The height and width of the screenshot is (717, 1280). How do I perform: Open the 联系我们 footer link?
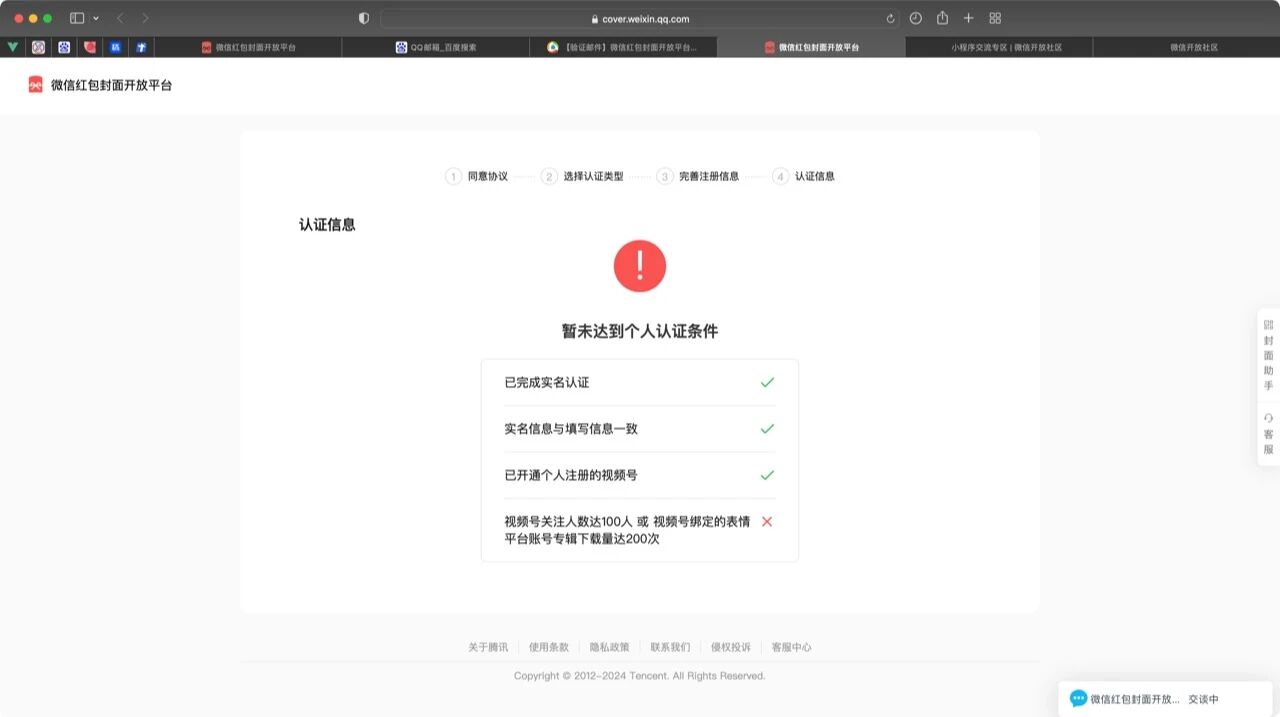point(670,648)
